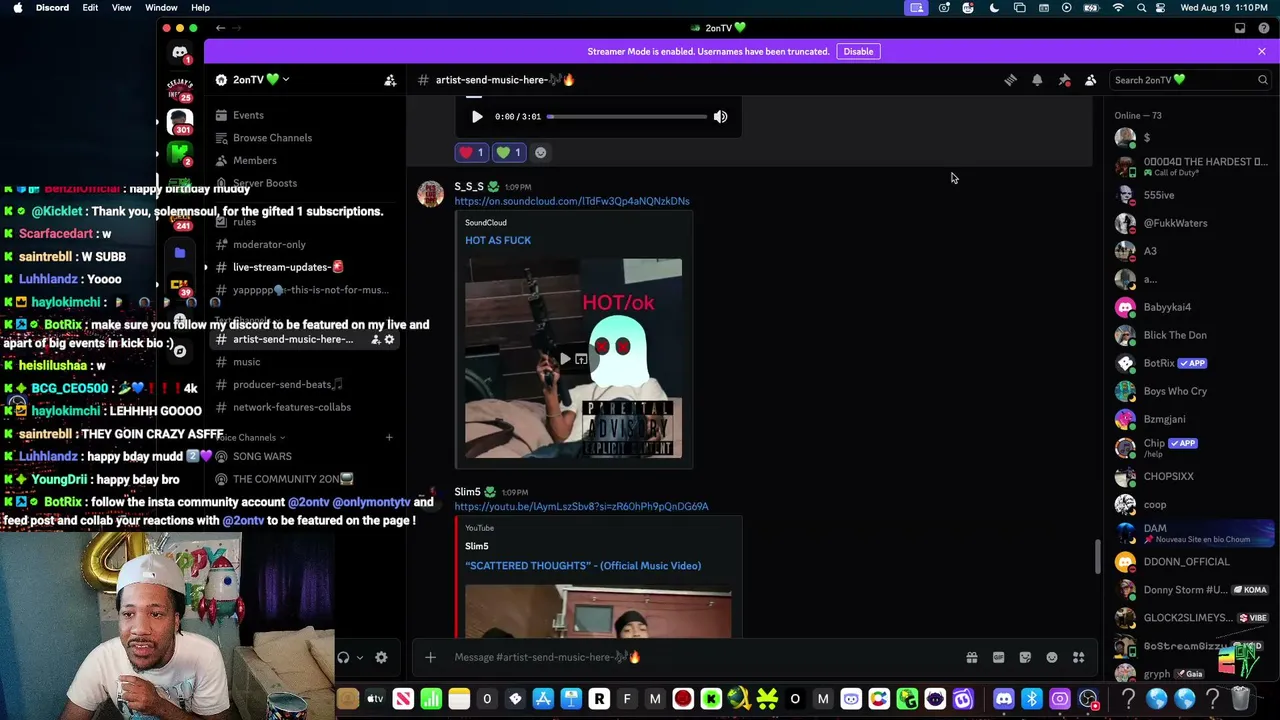Open Apple TV in the Dock
This screenshot has height=720, width=1280.
[x=375, y=699]
